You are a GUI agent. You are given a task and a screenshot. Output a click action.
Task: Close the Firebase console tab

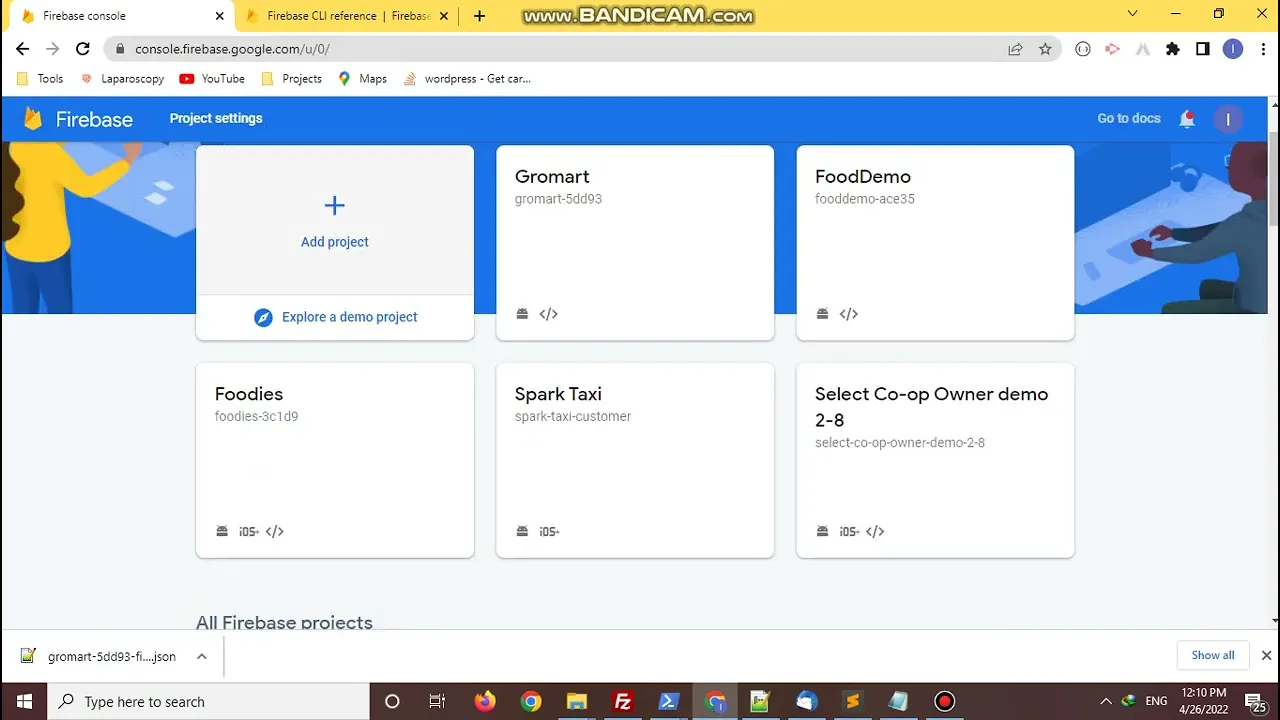coord(219,16)
